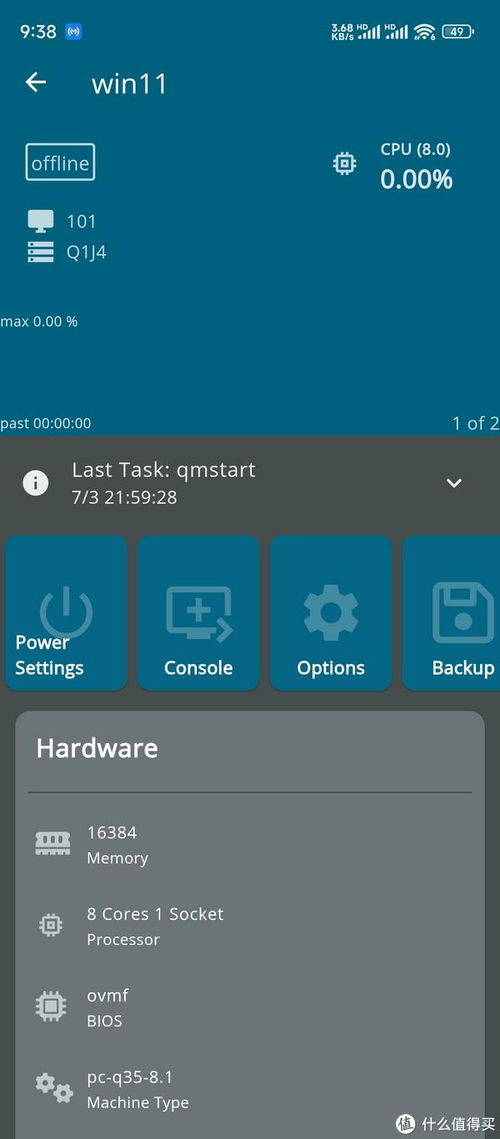The height and width of the screenshot is (1139, 500).
Task: Tap the monitor icon next to 101
Action: 41,220
